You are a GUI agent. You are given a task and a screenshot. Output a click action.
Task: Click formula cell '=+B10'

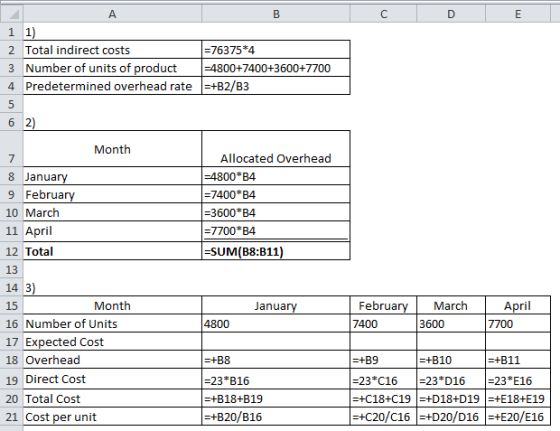(451, 360)
